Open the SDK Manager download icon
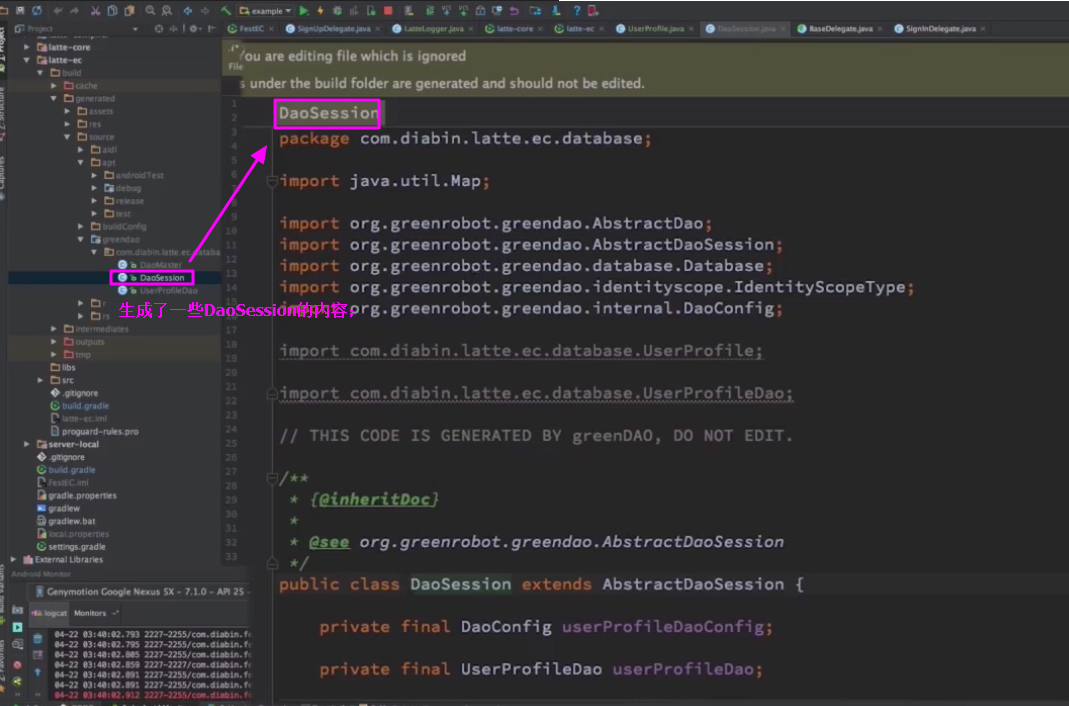The image size is (1069, 706). click(556, 11)
